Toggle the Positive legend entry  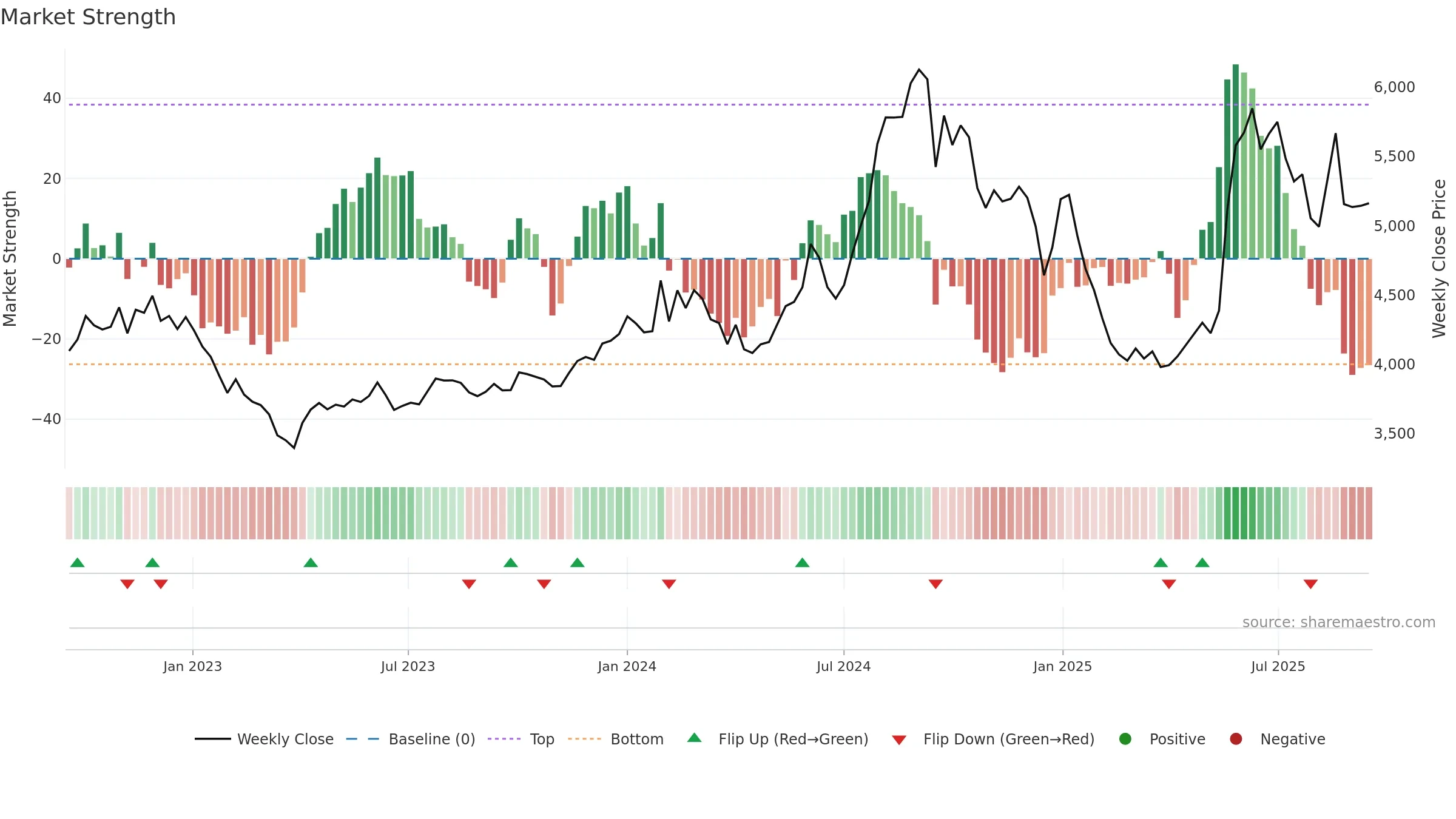click(1162, 739)
